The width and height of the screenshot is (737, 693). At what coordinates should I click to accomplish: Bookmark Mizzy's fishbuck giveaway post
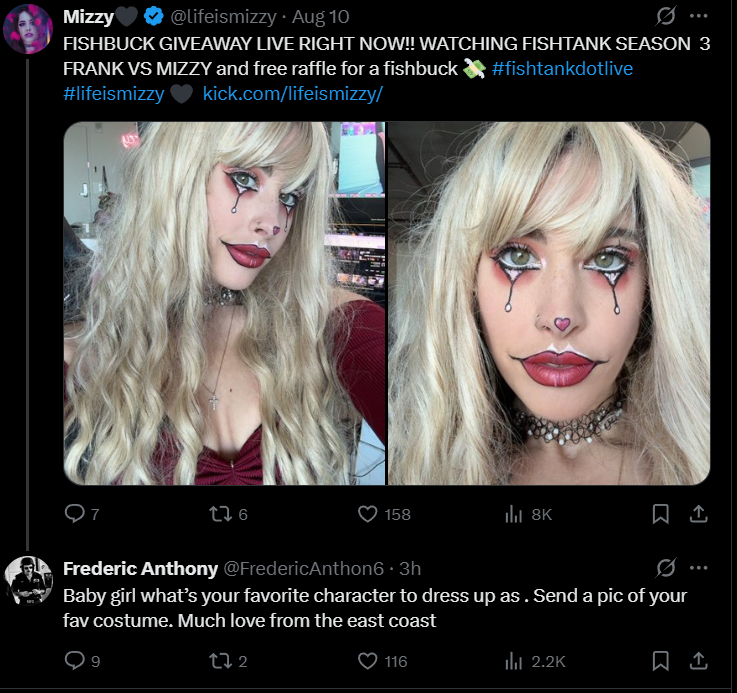click(660, 514)
